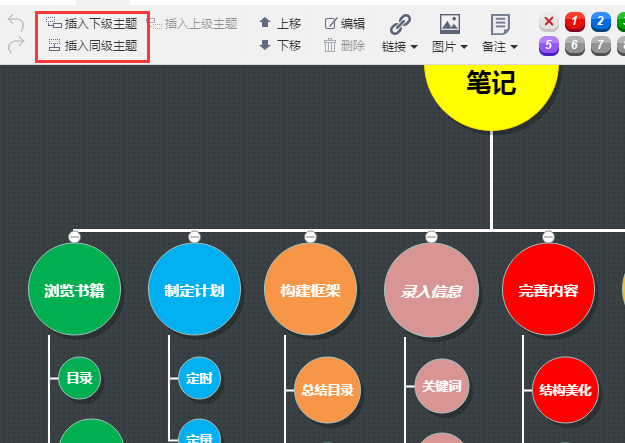This screenshot has width=625, height=443.
Task: Collapse the 构建框架 branch
Action: [x=311, y=237]
